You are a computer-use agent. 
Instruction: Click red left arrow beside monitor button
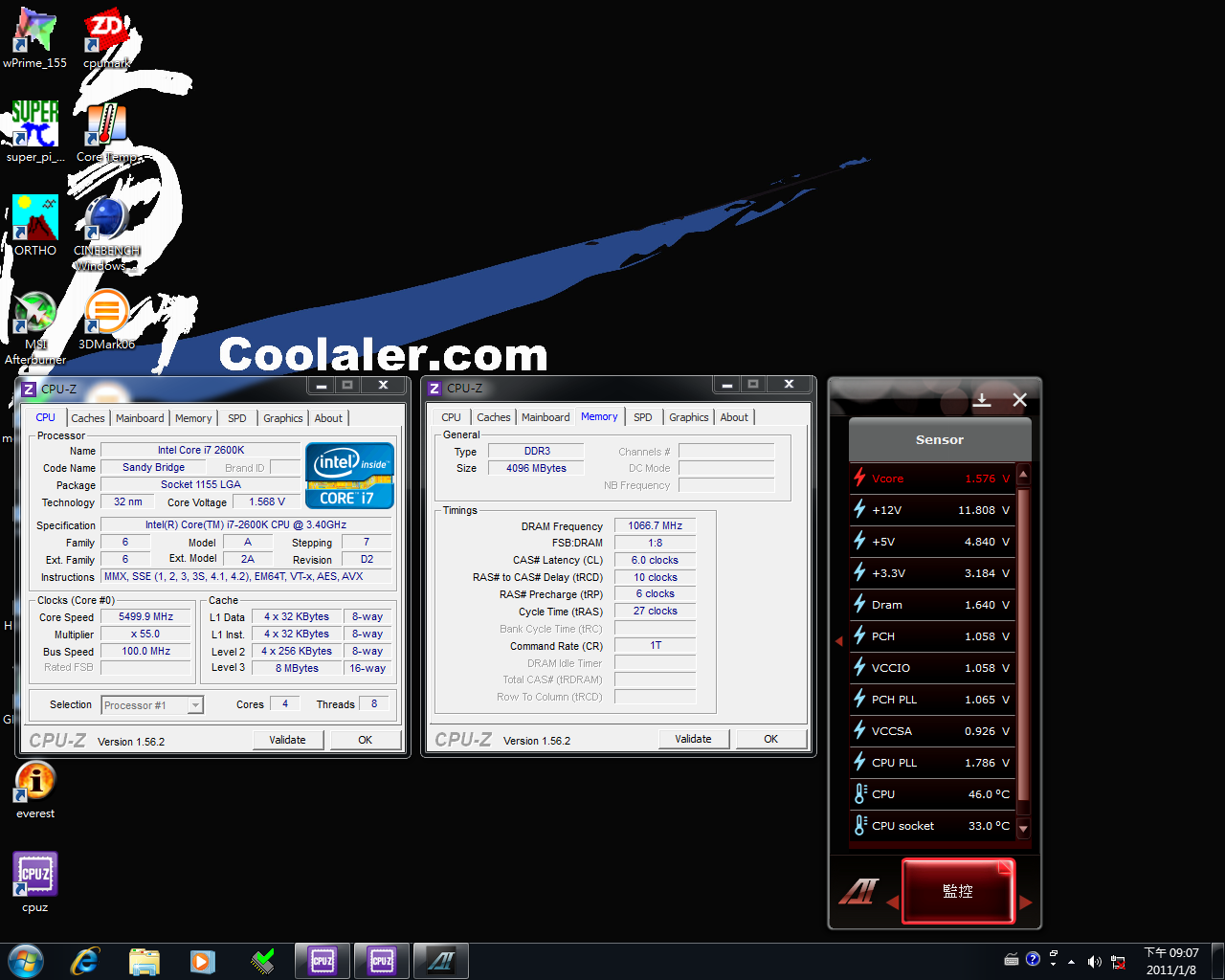pos(892,902)
